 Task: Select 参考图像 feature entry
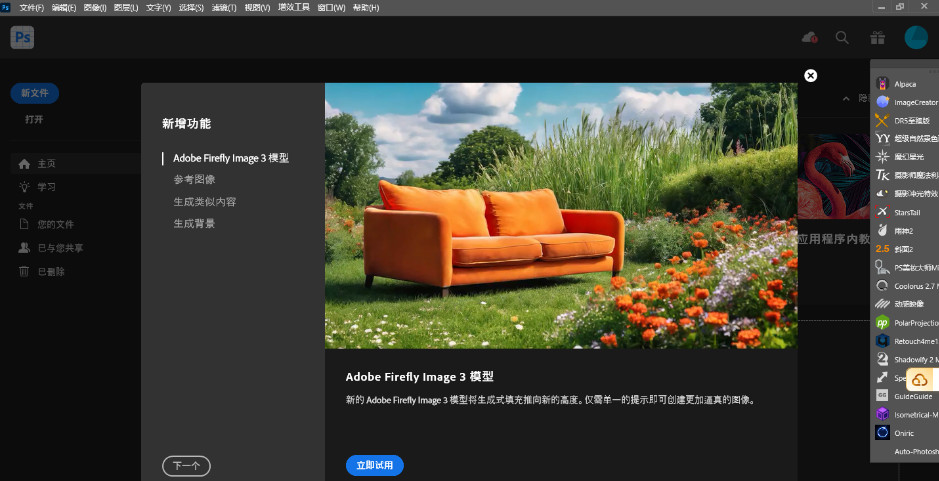[194, 180]
